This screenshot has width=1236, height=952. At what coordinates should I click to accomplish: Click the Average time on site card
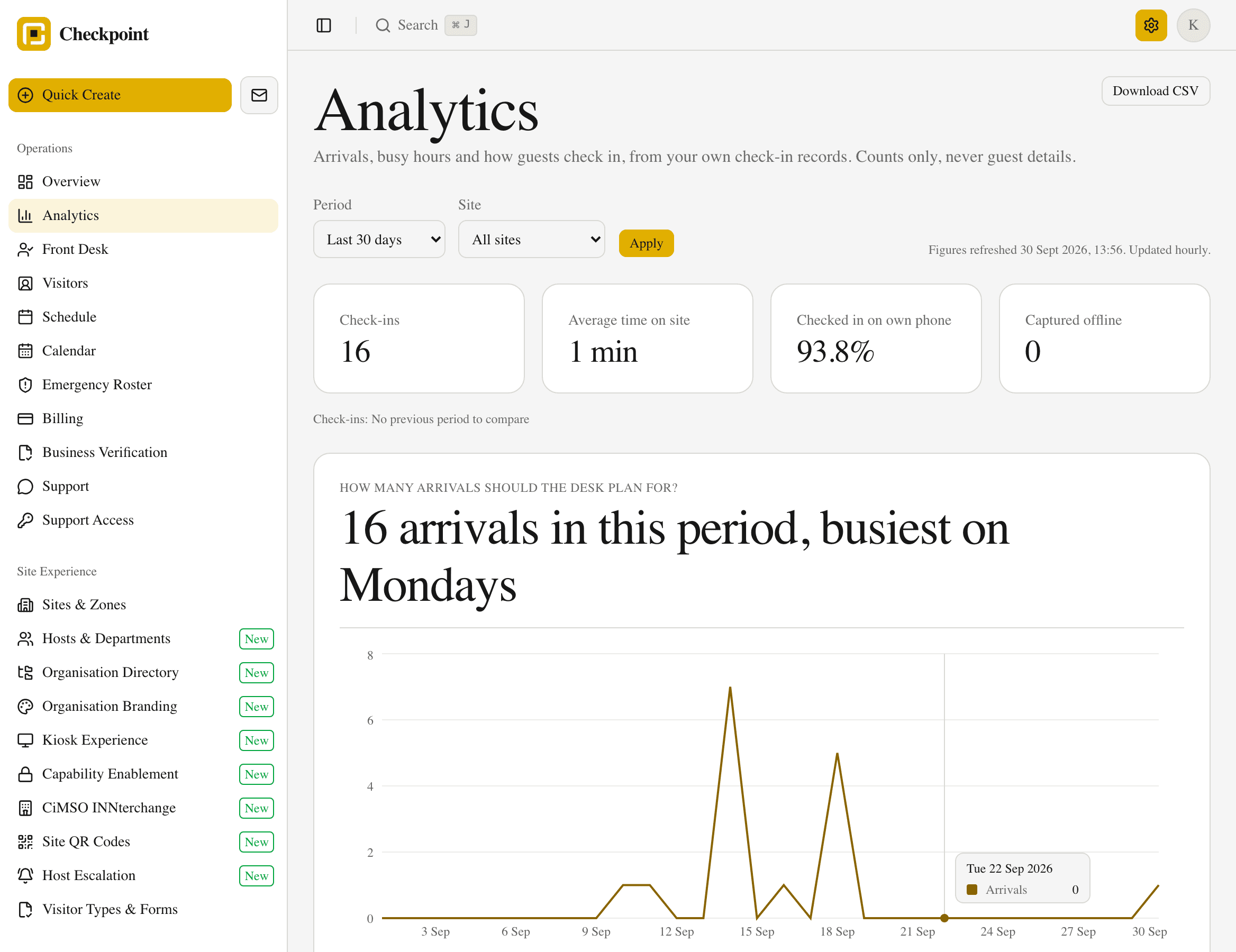(648, 338)
